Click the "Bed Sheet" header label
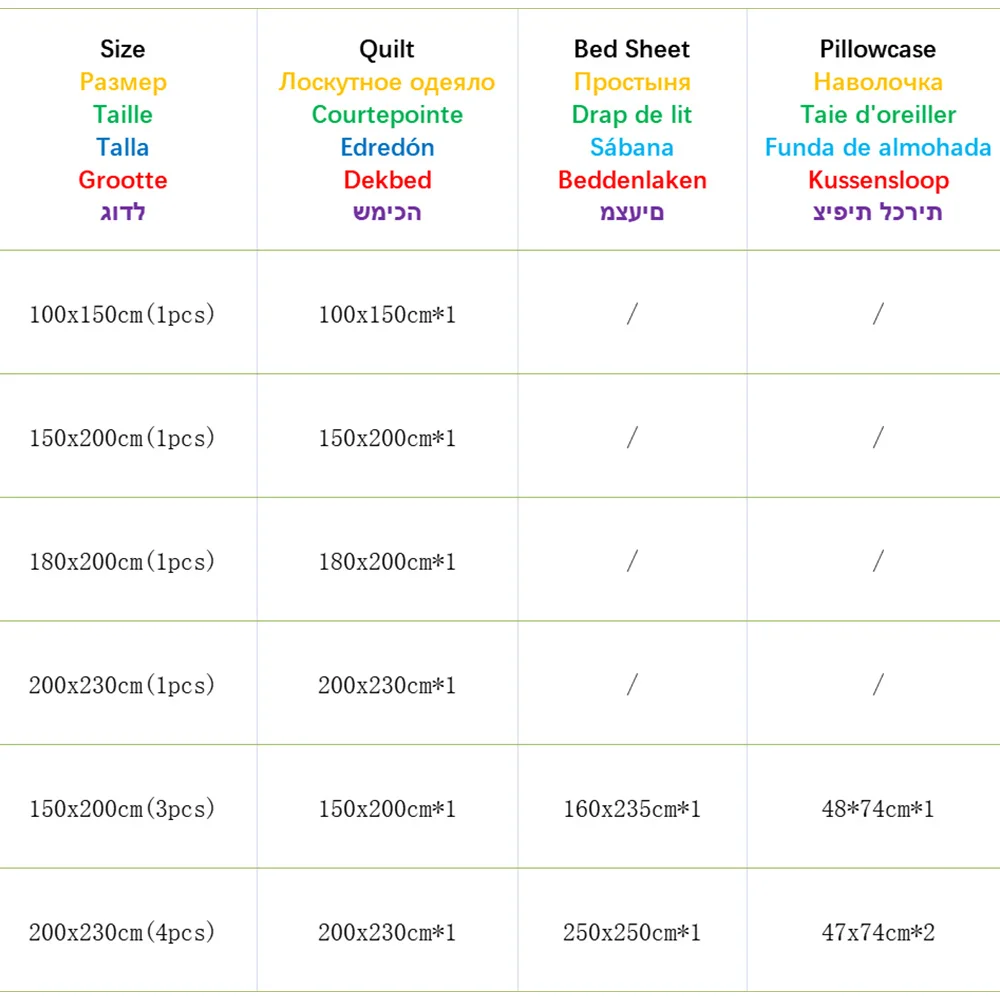This screenshot has height=1000, width=1000. (x=632, y=49)
